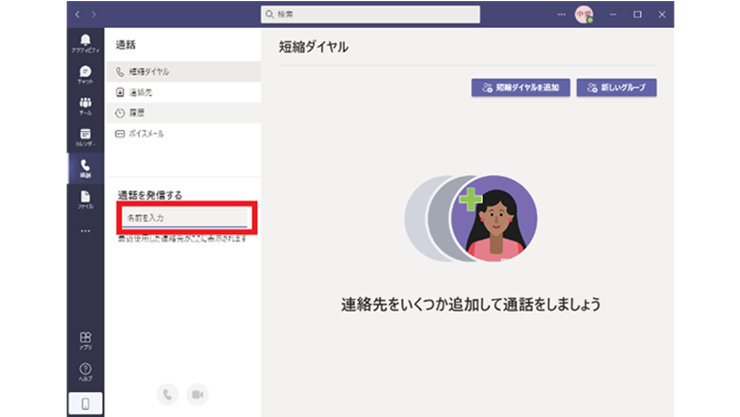Click the 名前を入力 name field
Screen dimensions: 740x417
click(183, 217)
